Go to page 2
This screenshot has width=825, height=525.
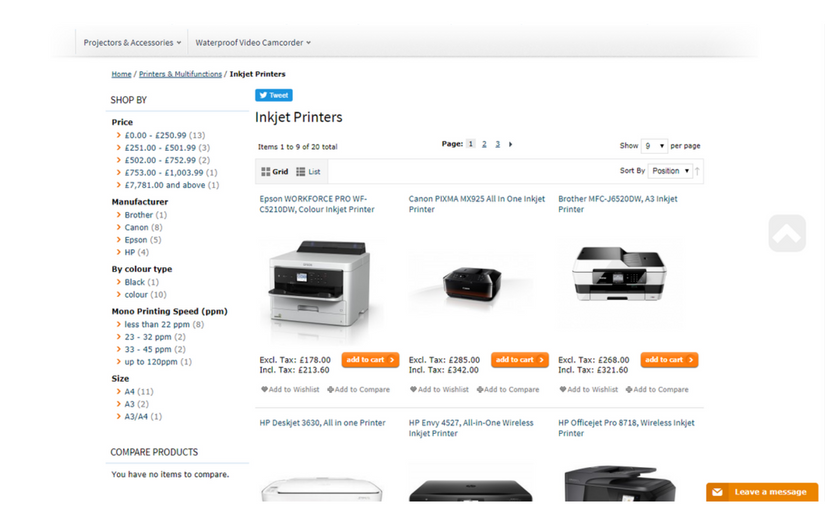[484, 144]
